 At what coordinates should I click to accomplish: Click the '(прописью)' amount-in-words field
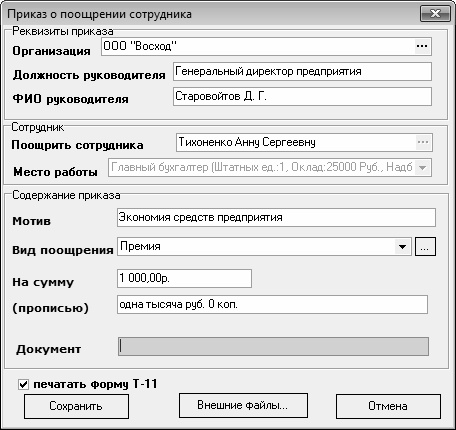(272, 305)
